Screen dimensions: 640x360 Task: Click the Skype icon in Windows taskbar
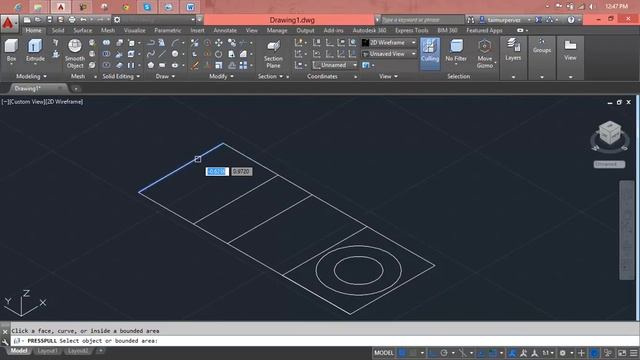pyautogui.click(x=147, y=7)
